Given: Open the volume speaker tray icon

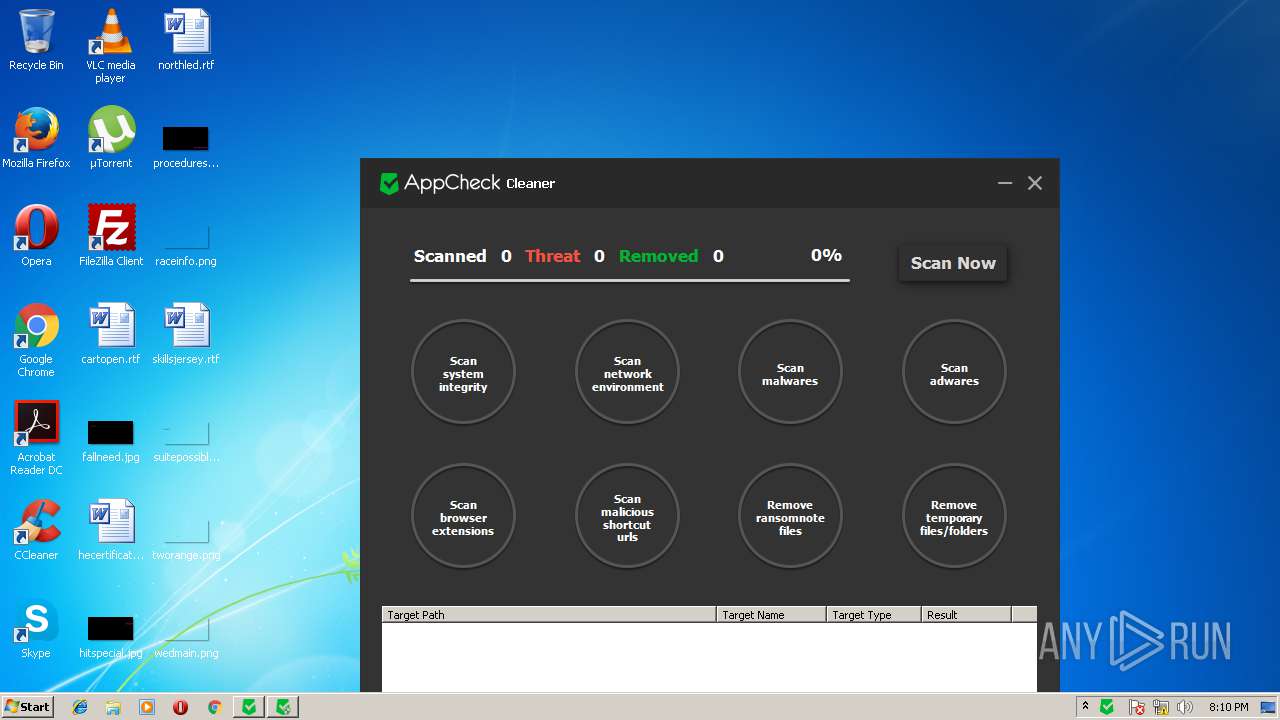Looking at the screenshot, I should [1185, 707].
